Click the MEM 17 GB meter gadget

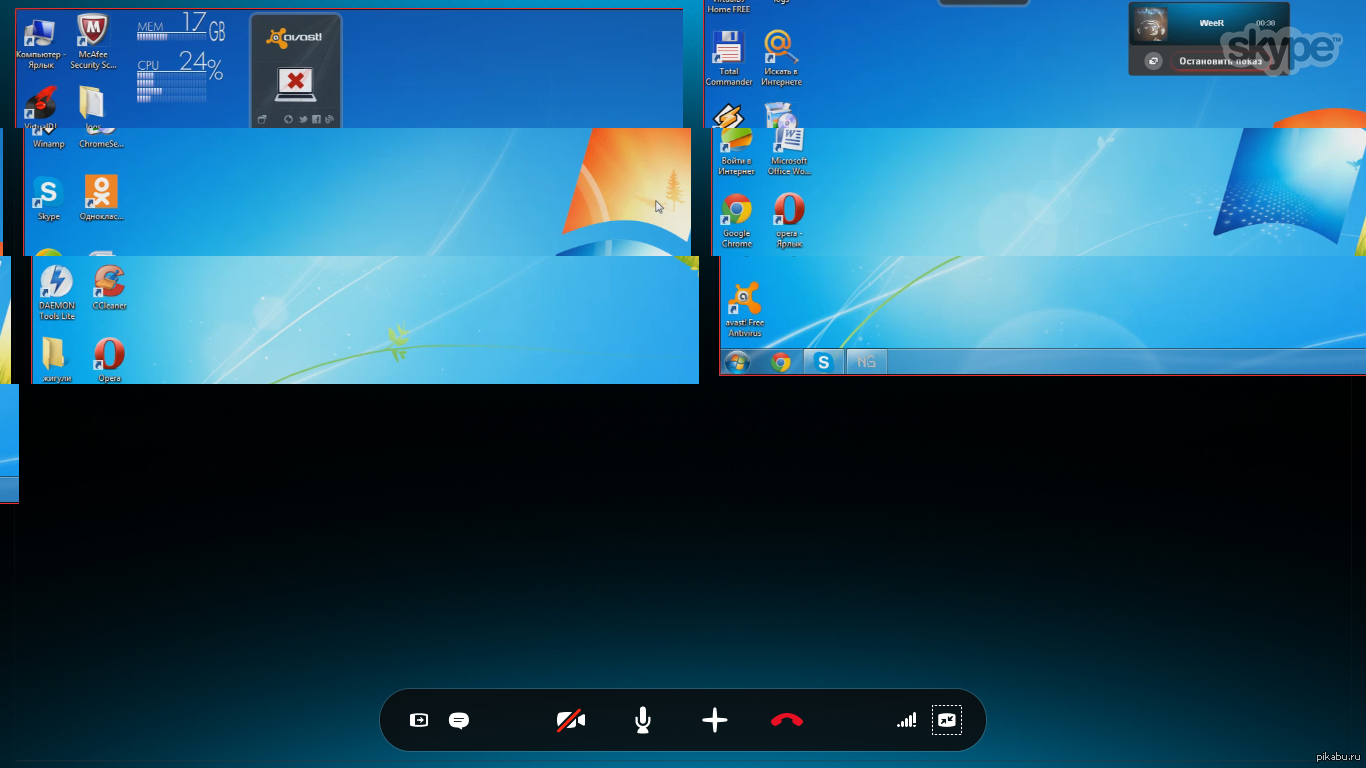(180, 28)
